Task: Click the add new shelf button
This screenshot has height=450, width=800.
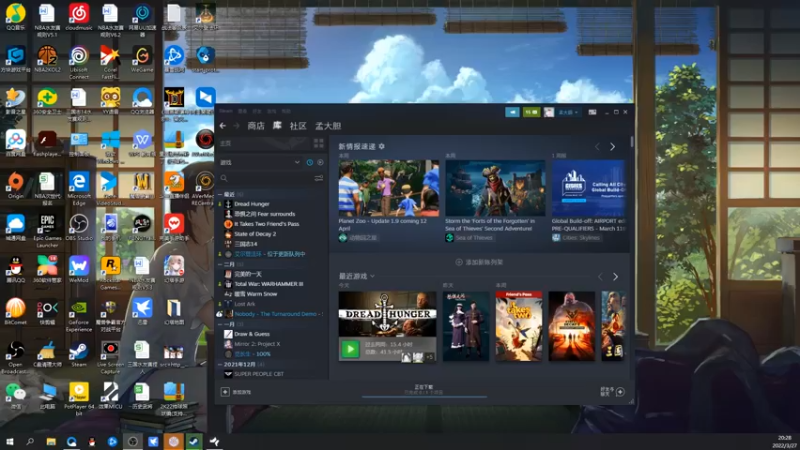Action: click(479, 262)
